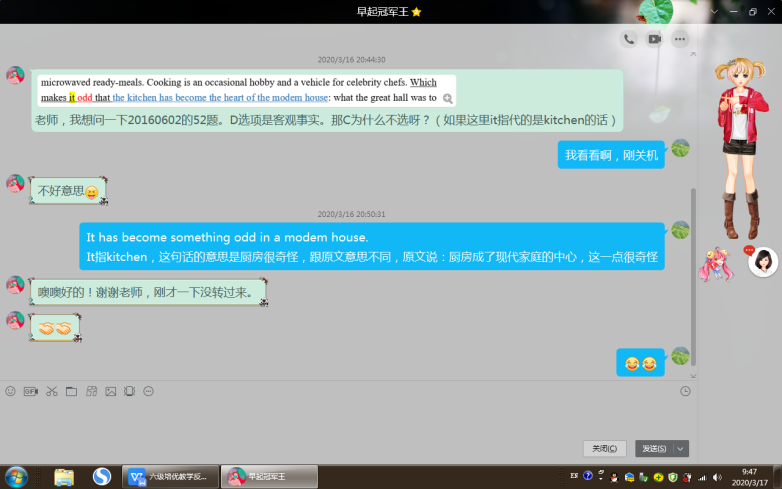Viewport: 782px width, 489px height.
Task: Click the star icon beside 早起冠军王
Action: pos(416,12)
